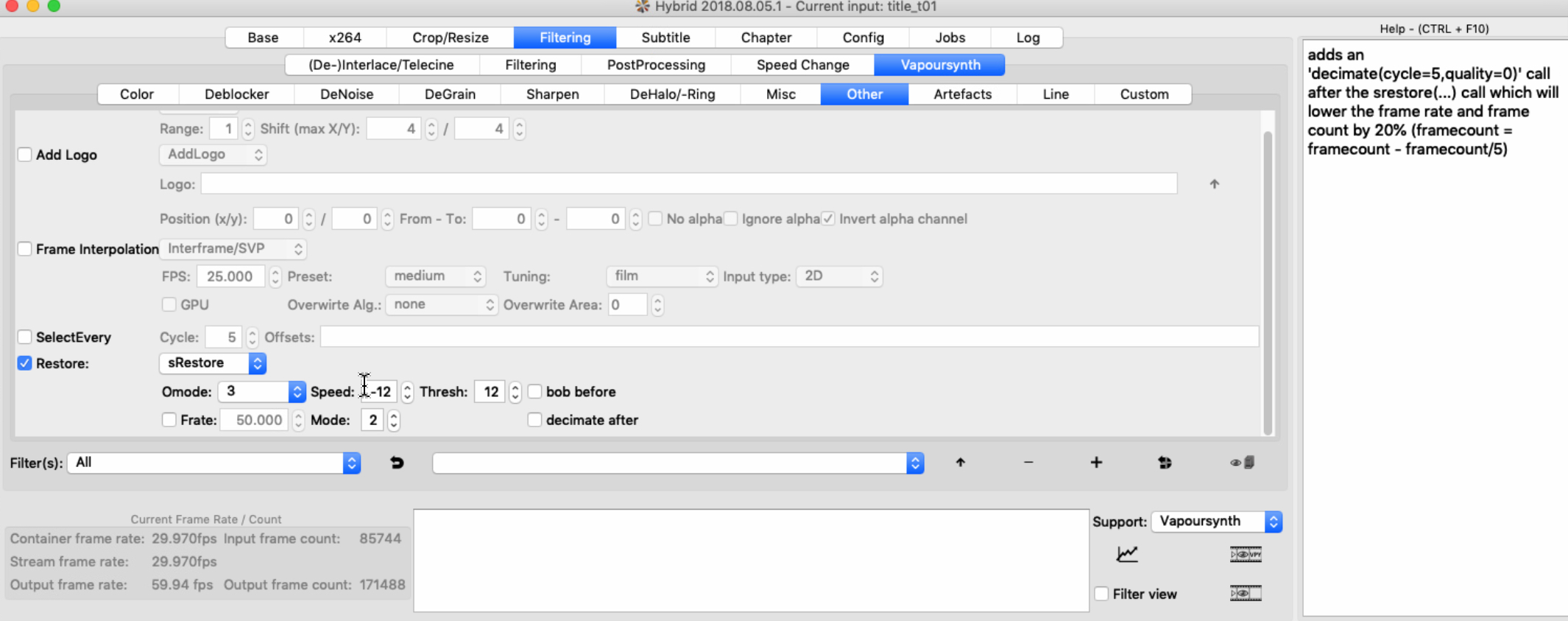1568x621 pixels.
Task: Open the graph icon under Support
Action: coord(1127,554)
